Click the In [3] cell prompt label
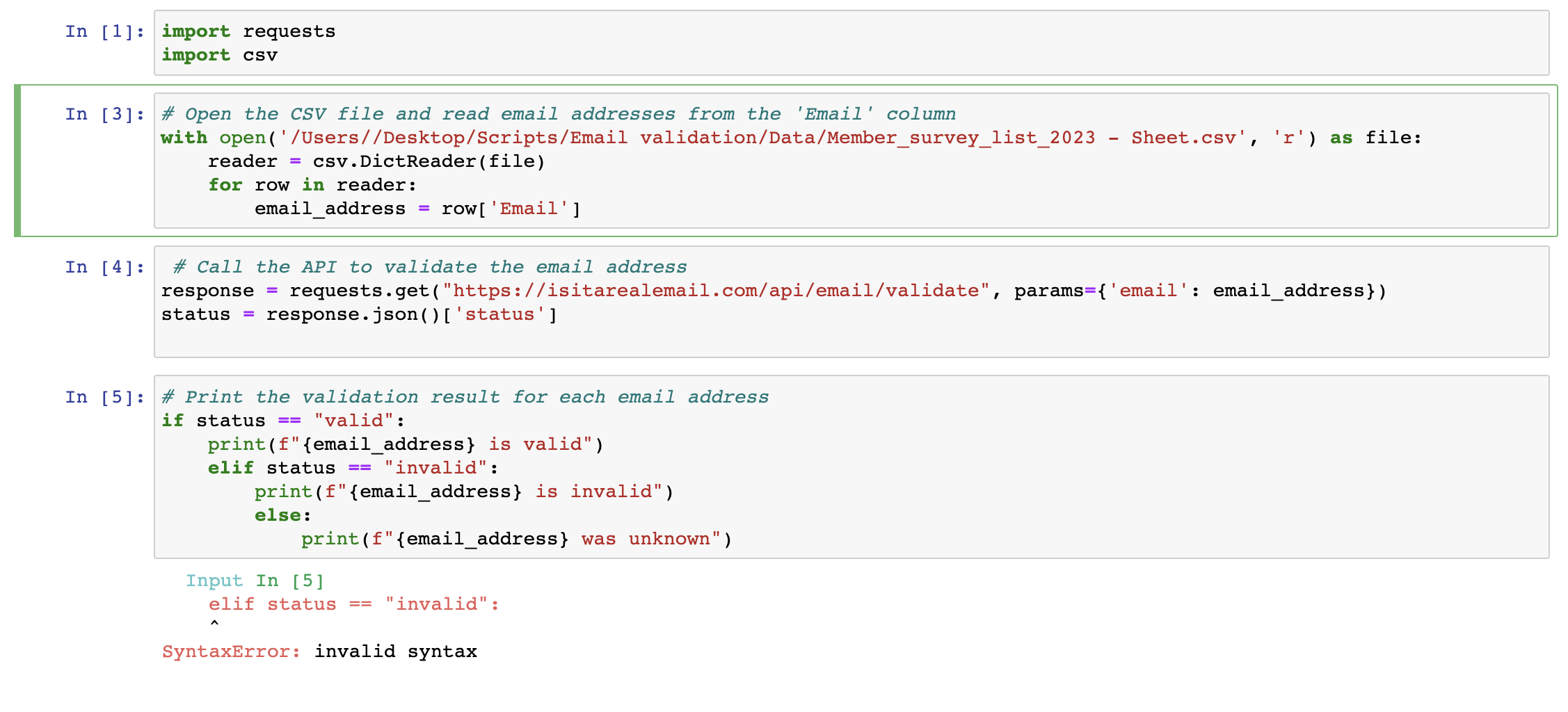The image size is (1568, 712). 103,114
